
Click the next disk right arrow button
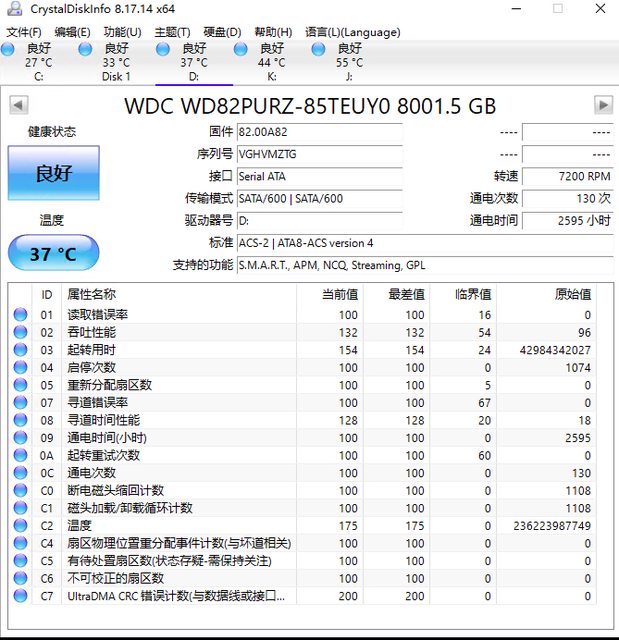coord(602,105)
